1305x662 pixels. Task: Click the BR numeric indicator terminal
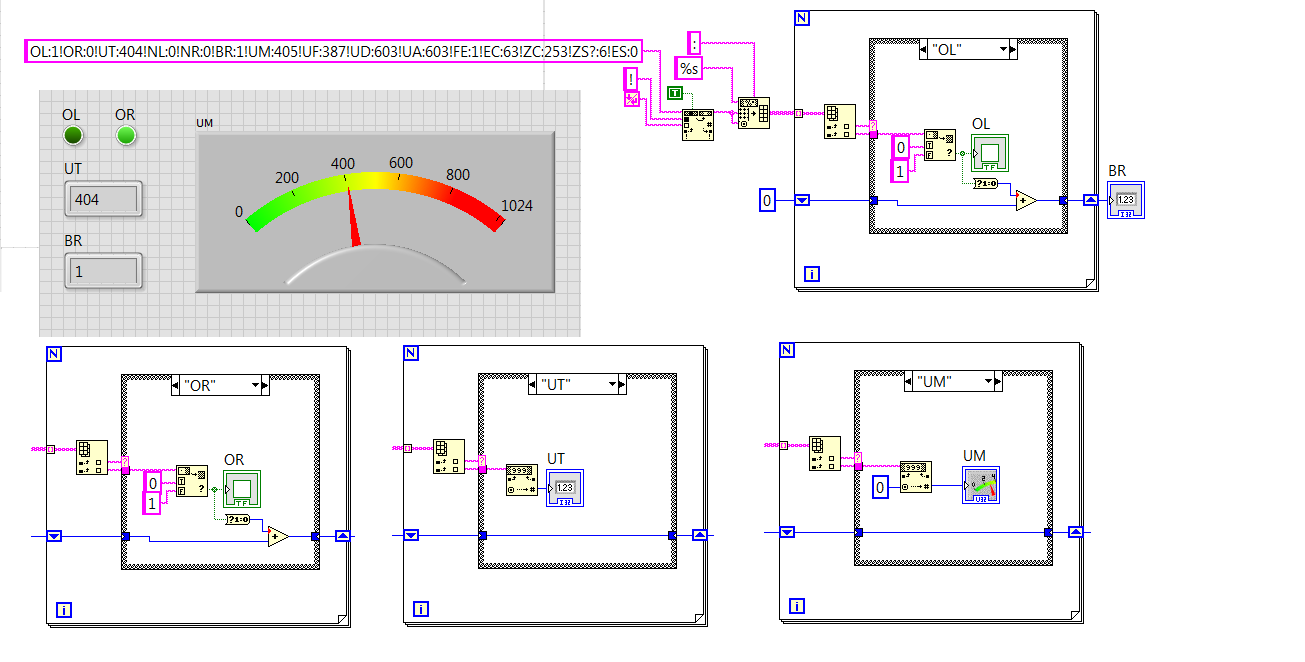point(1127,200)
